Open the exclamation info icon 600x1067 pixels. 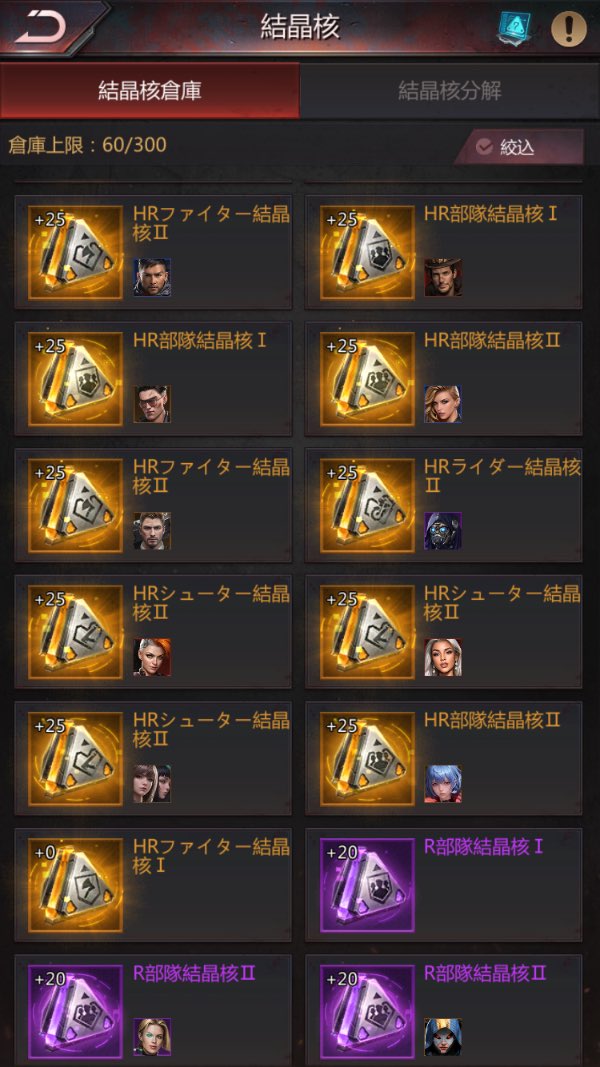pyautogui.click(x=568, y=29)
